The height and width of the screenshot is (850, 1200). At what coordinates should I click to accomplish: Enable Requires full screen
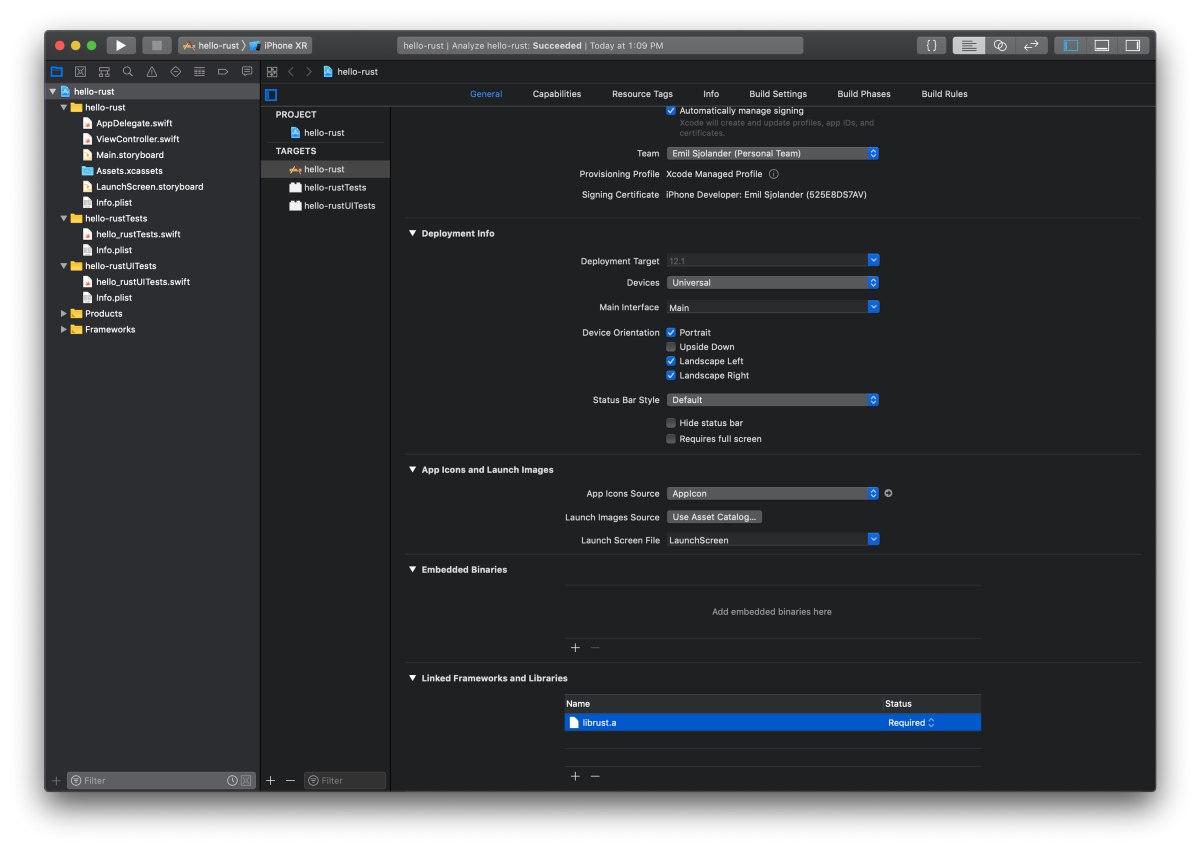(x=671, y=439)
